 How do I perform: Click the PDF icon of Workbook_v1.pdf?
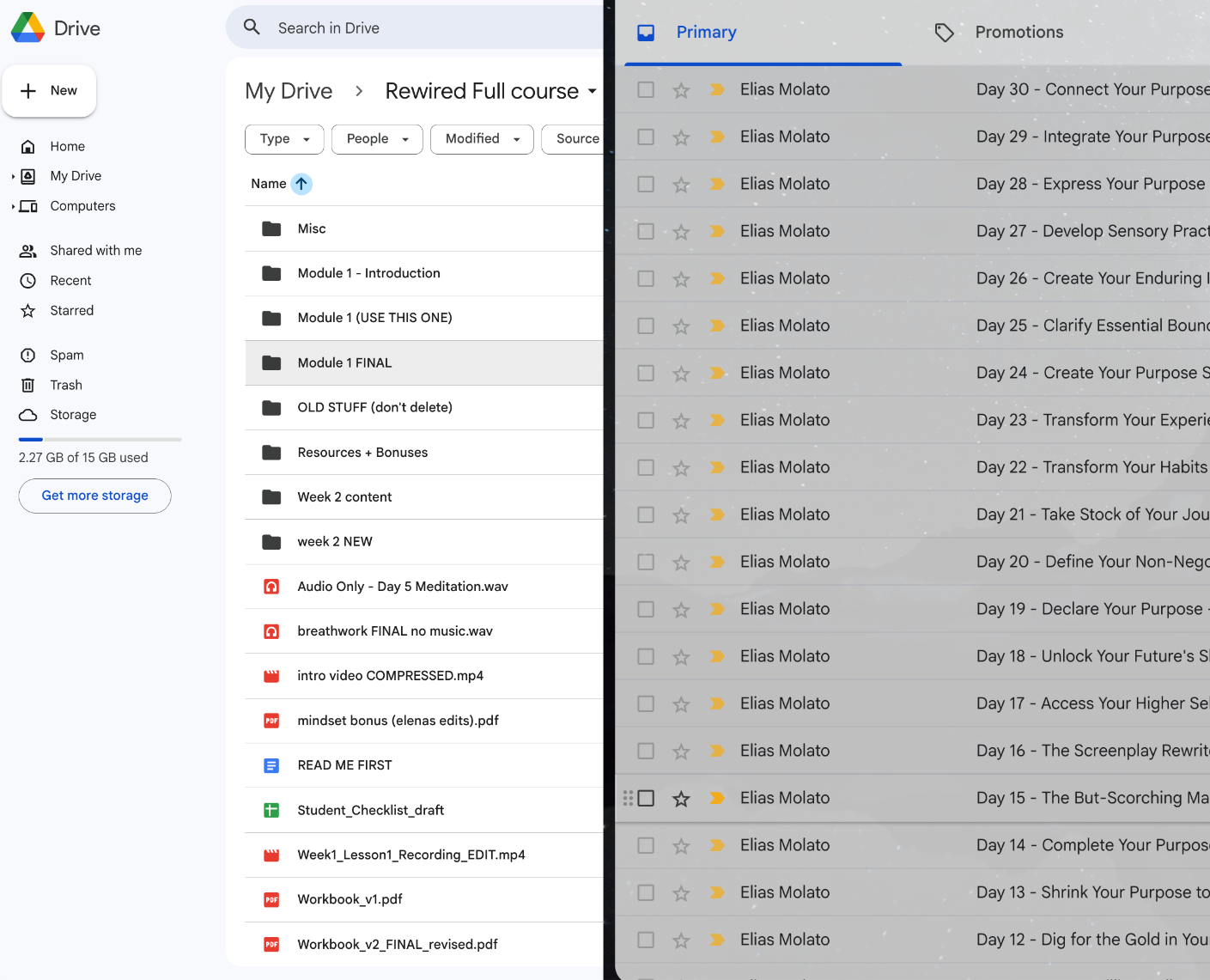(271, 899)
